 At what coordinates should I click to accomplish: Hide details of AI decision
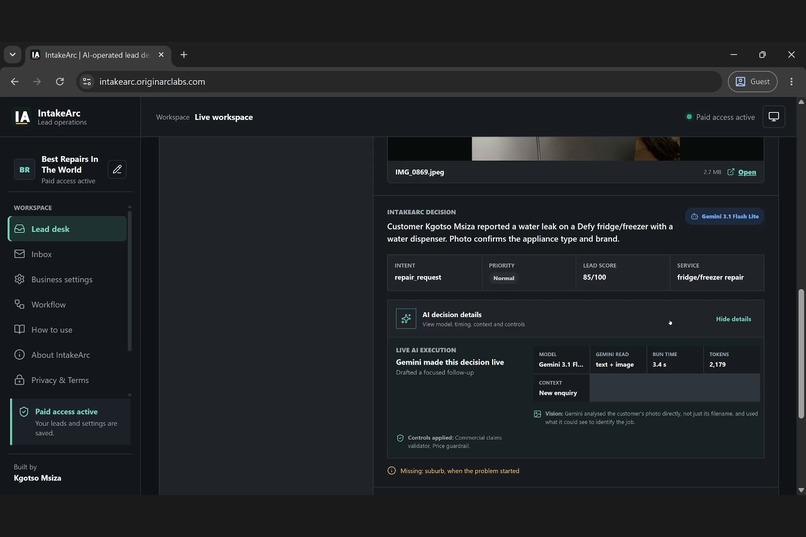click(x=733, y=319)
